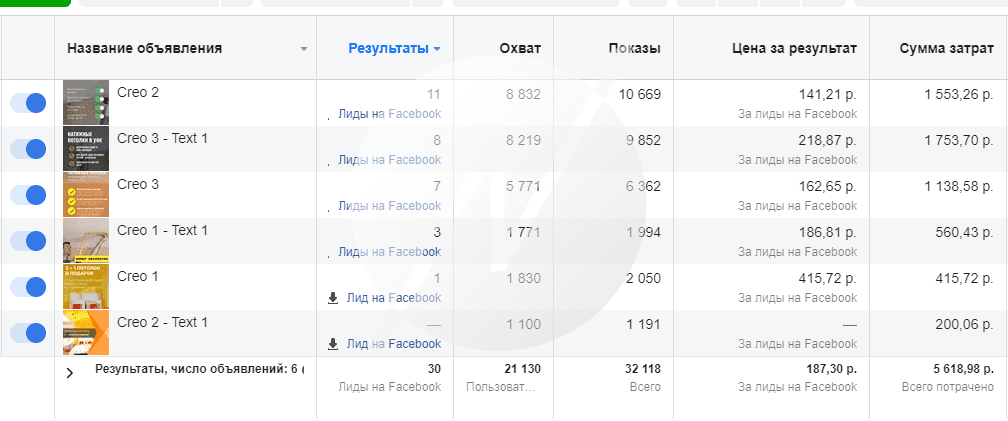Select the total results value 30
The height and width of the screenshot is (421, 1008).
tap(434, 369)
